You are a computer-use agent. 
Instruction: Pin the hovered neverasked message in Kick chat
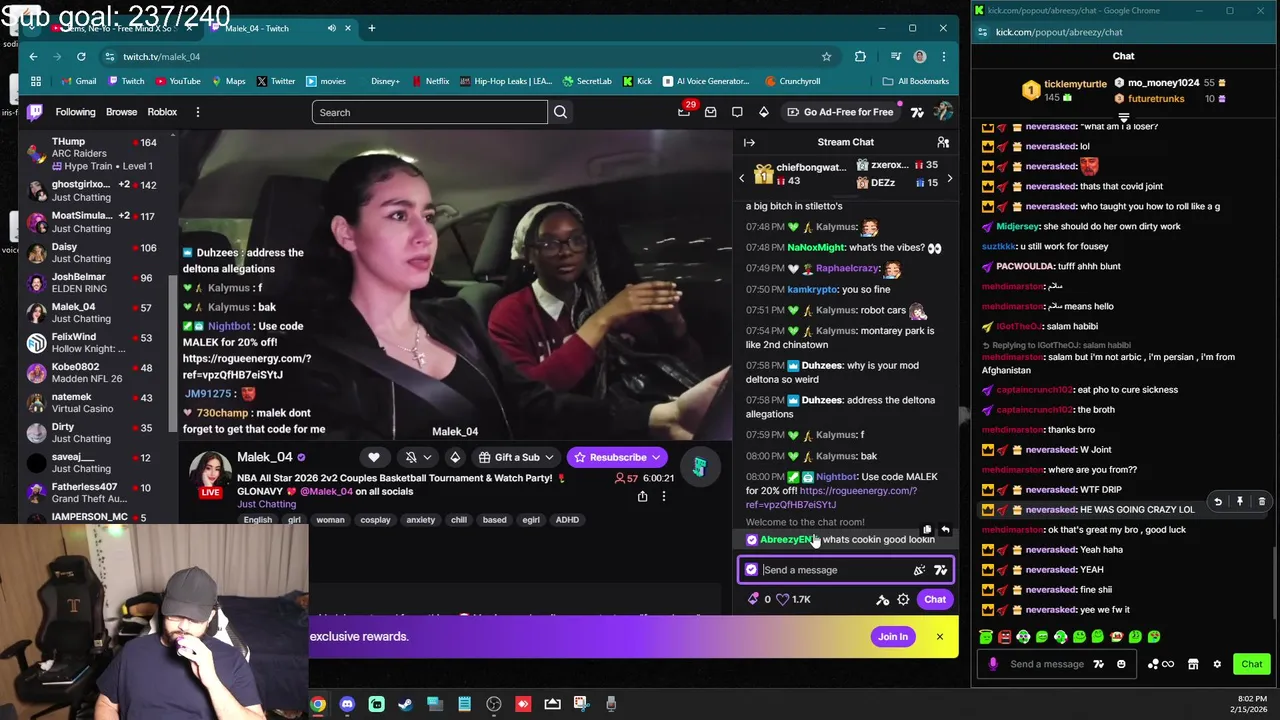point(1239,501)
